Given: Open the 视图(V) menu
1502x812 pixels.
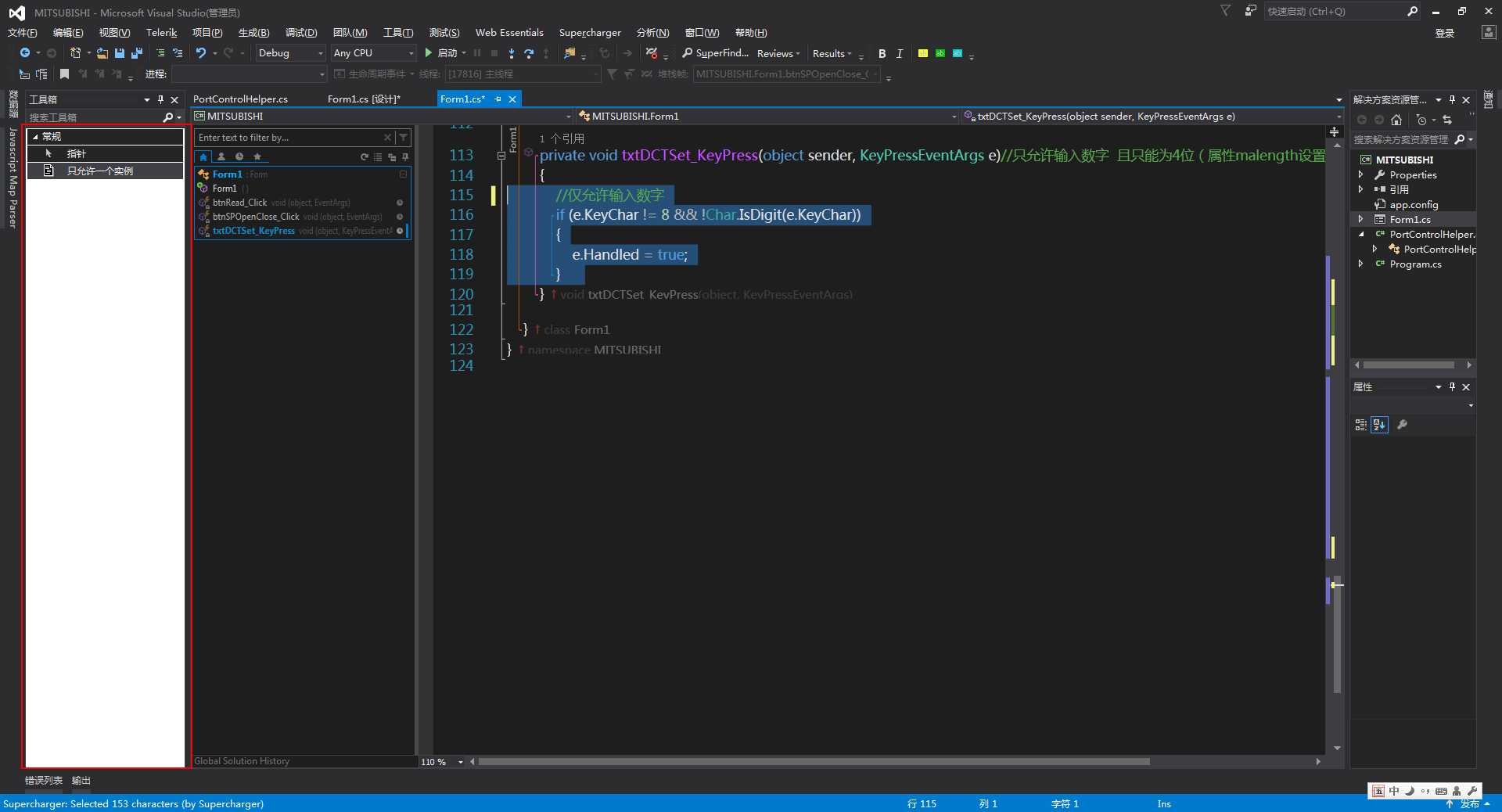Looking at the screenshot, I should coord(114,33).
